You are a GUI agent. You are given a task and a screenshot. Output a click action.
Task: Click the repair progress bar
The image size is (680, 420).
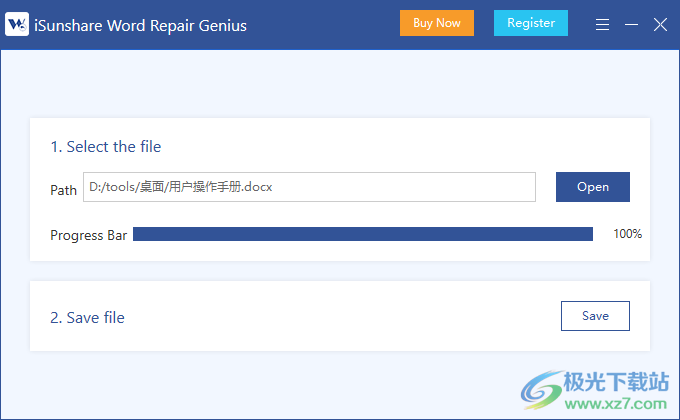(x=363, y=234)
